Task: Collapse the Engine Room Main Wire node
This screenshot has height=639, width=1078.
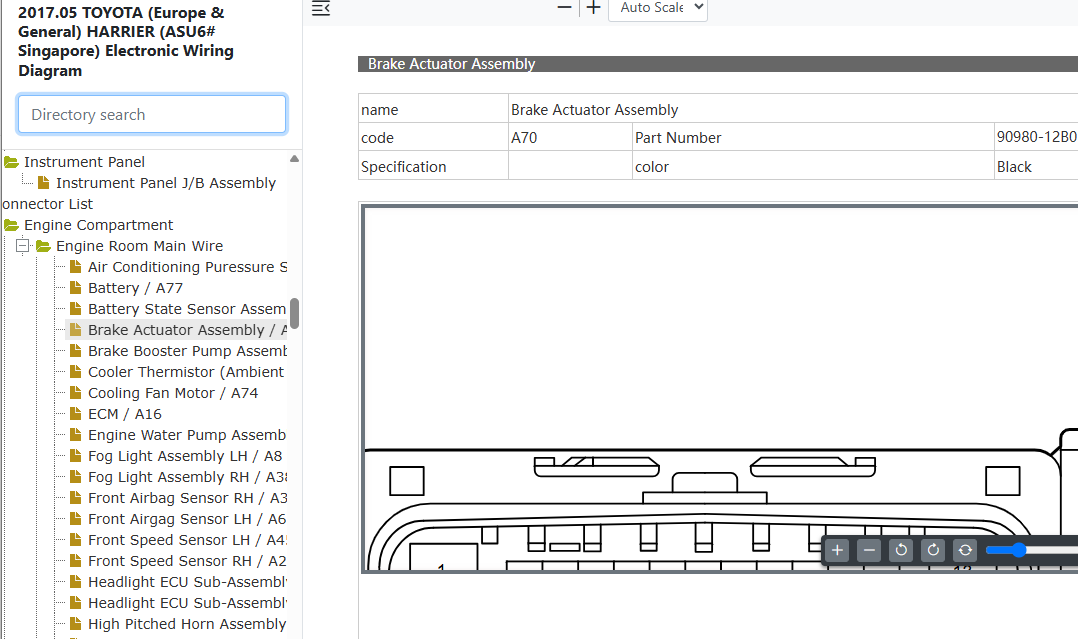Action: pos(23,246)
